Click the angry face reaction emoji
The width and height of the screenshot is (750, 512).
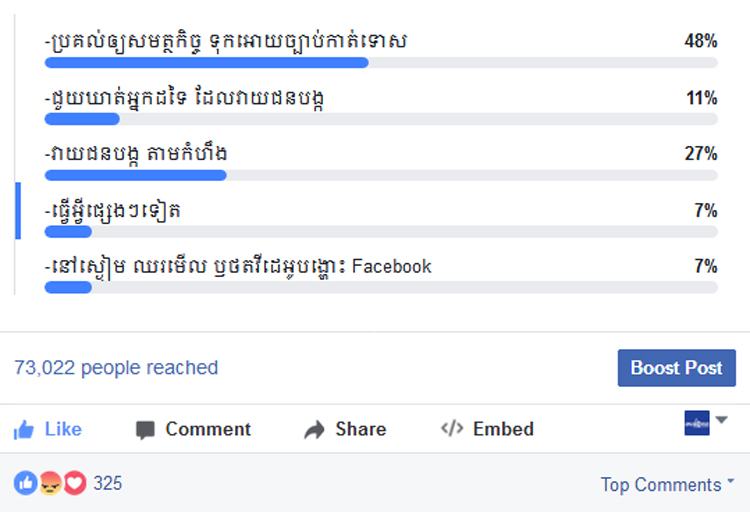tap(50, 484)
